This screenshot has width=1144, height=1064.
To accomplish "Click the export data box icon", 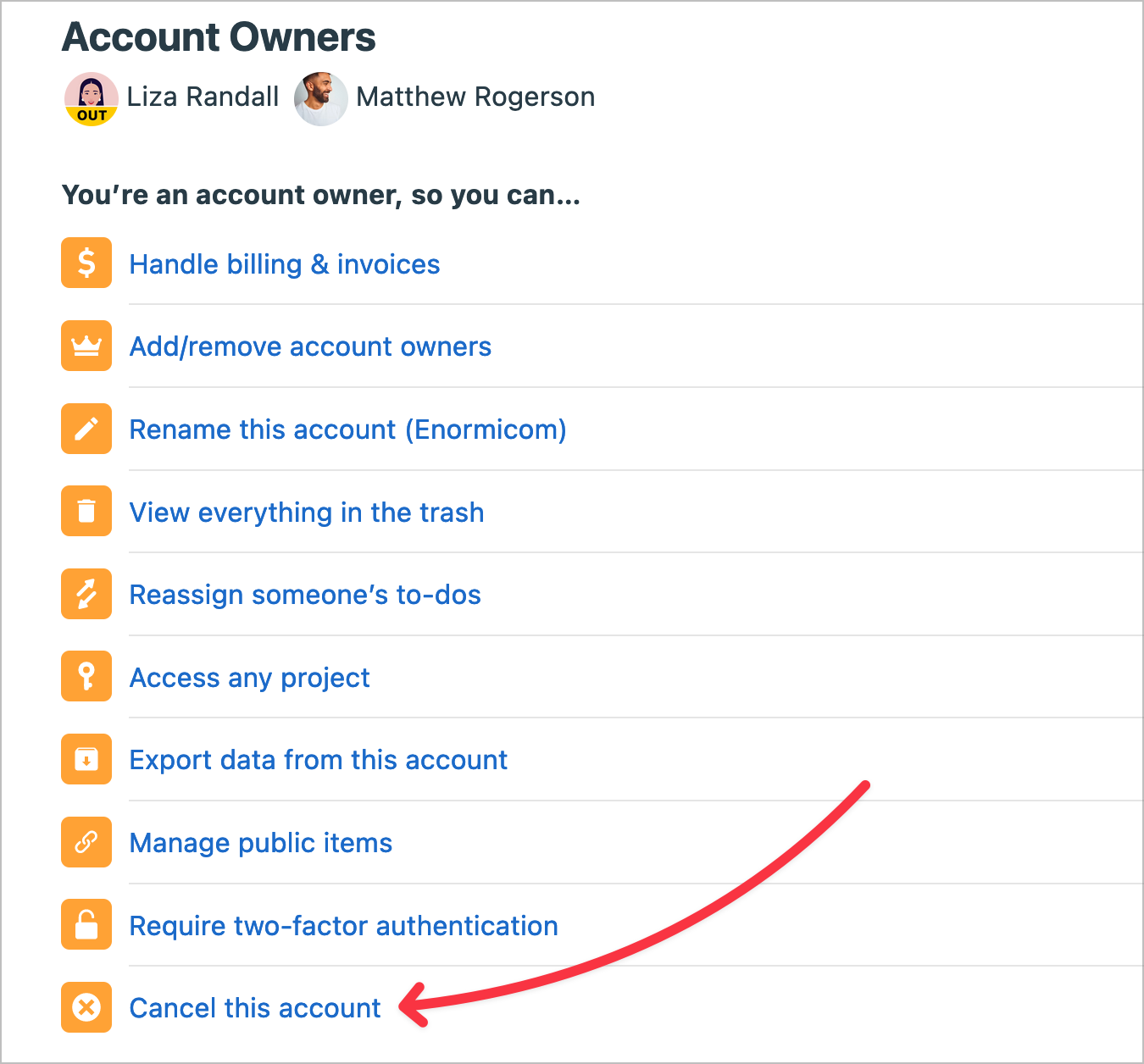I will pos(86,759).
